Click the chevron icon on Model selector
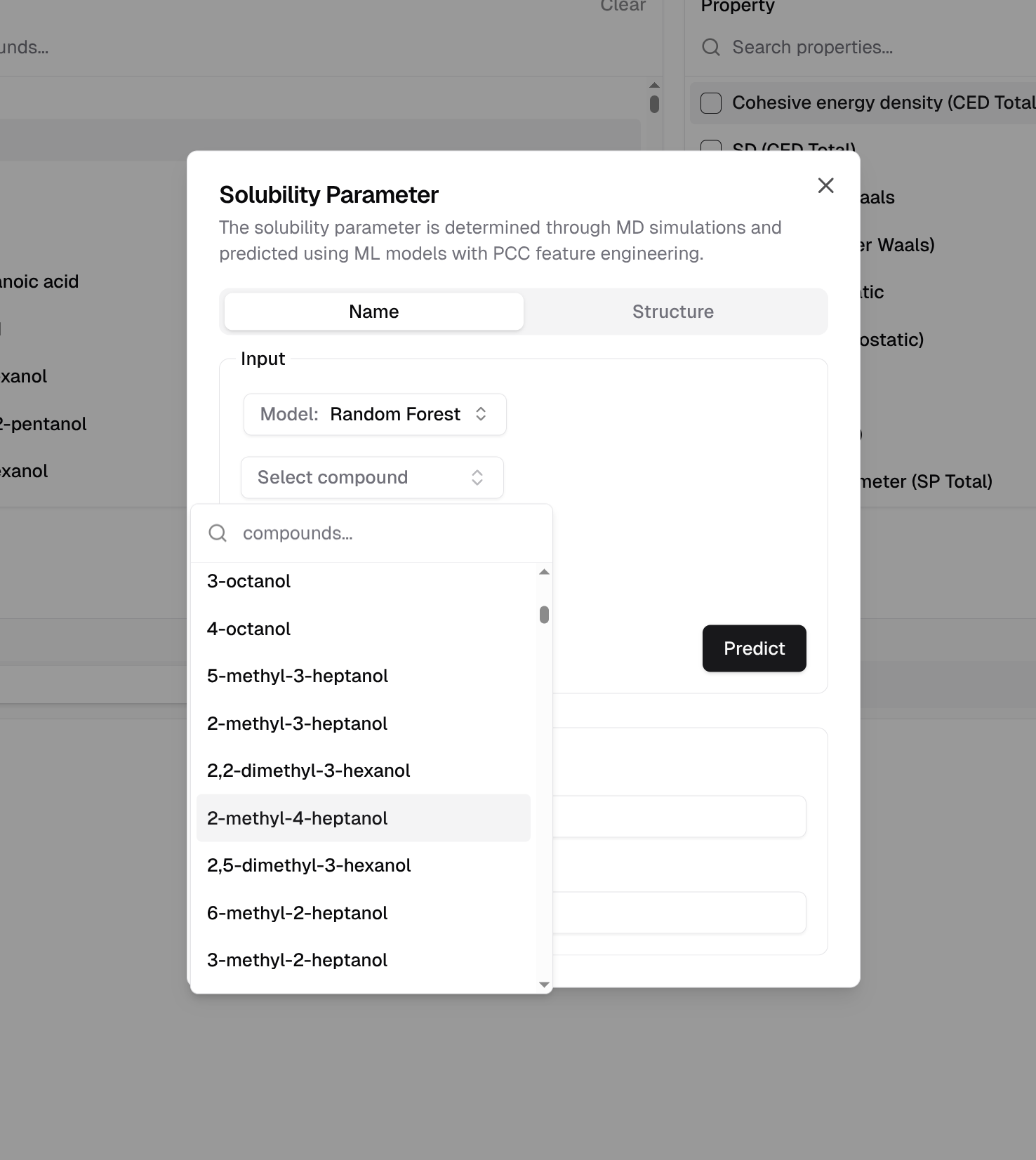 [x=481, y=414]
